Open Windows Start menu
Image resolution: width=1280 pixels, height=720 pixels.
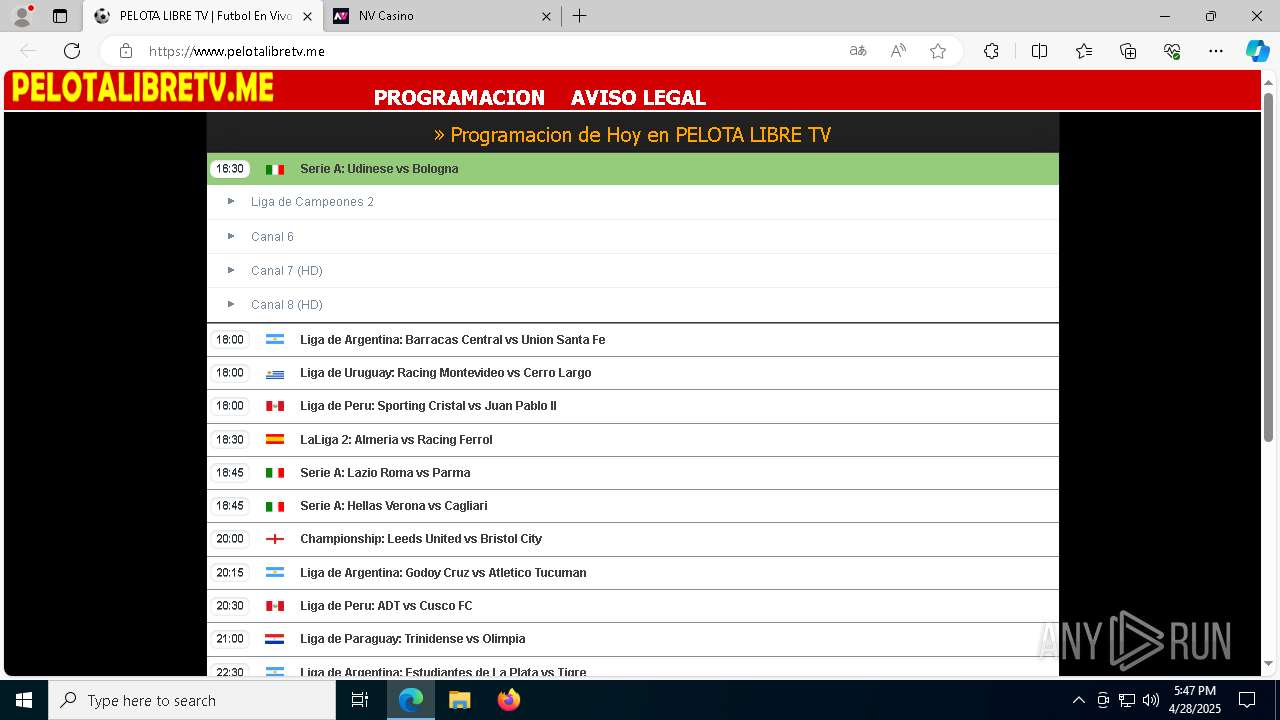coord(24,700)
